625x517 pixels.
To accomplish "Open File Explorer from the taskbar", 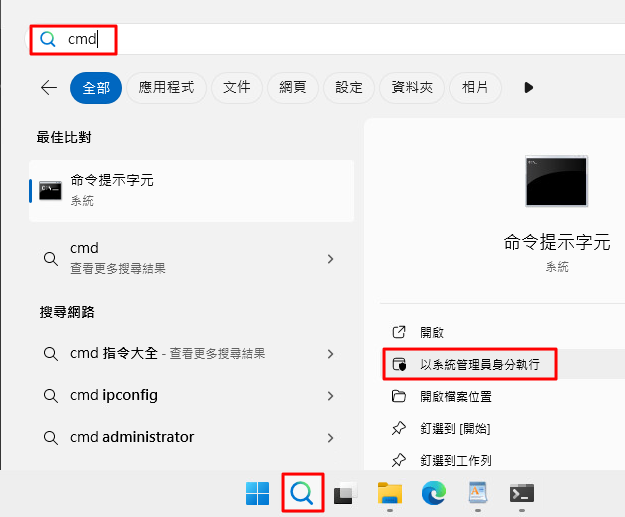I will (x=390, y=493).
